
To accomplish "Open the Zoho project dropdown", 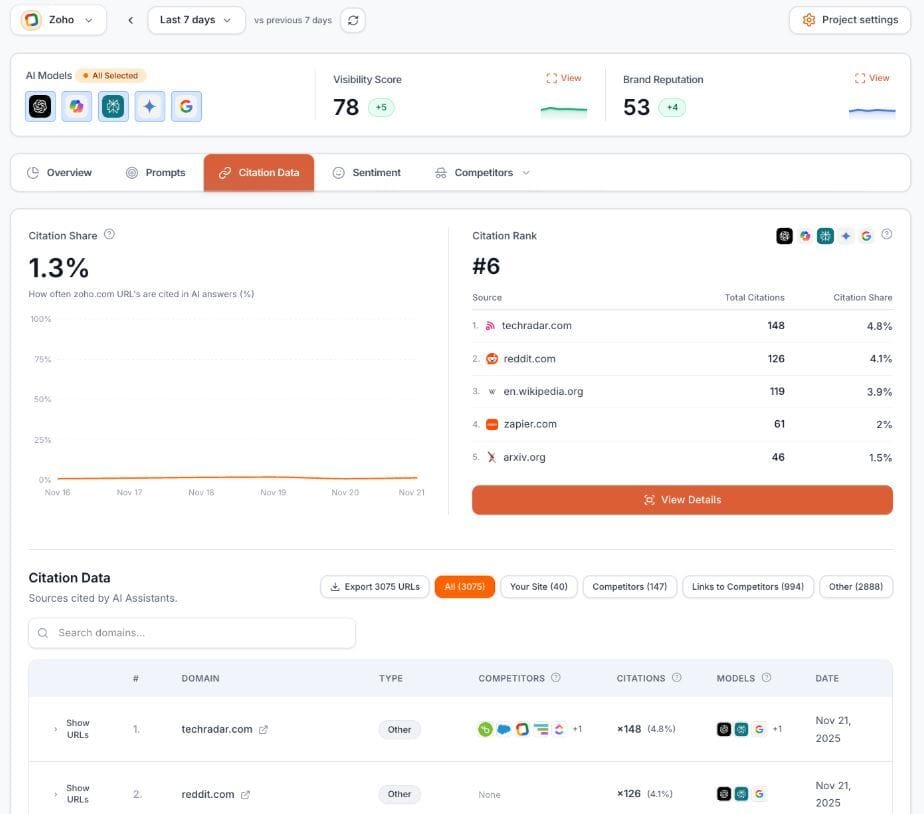I will point(58,20).
